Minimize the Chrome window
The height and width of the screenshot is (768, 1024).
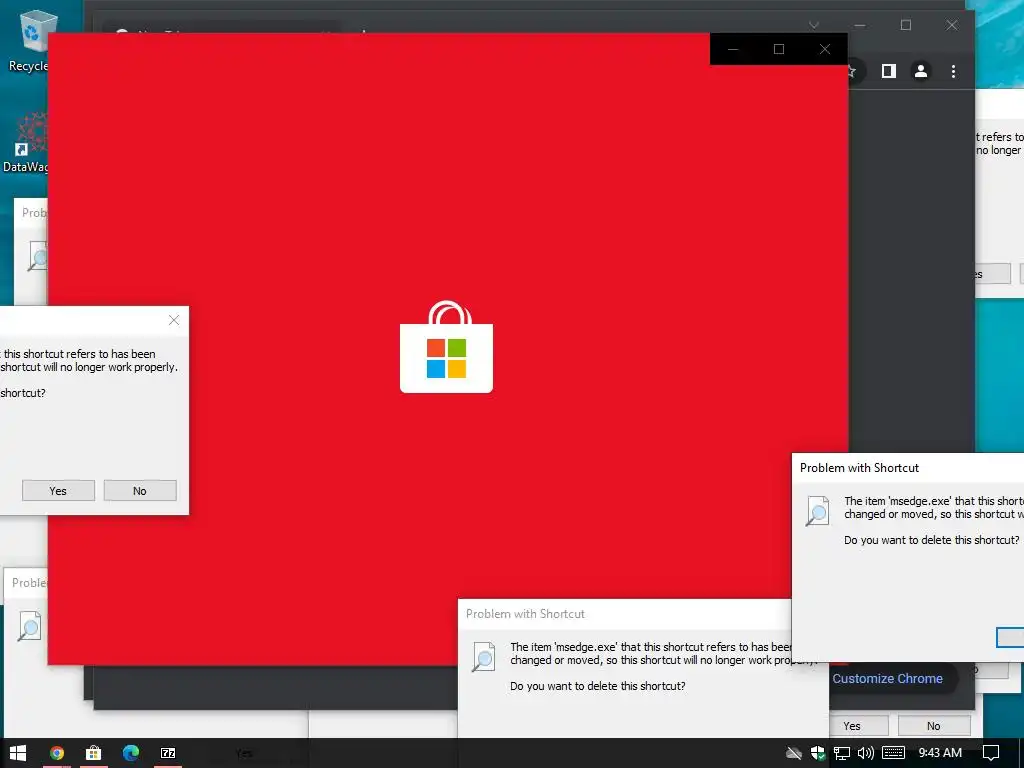[x=860, y=25]
